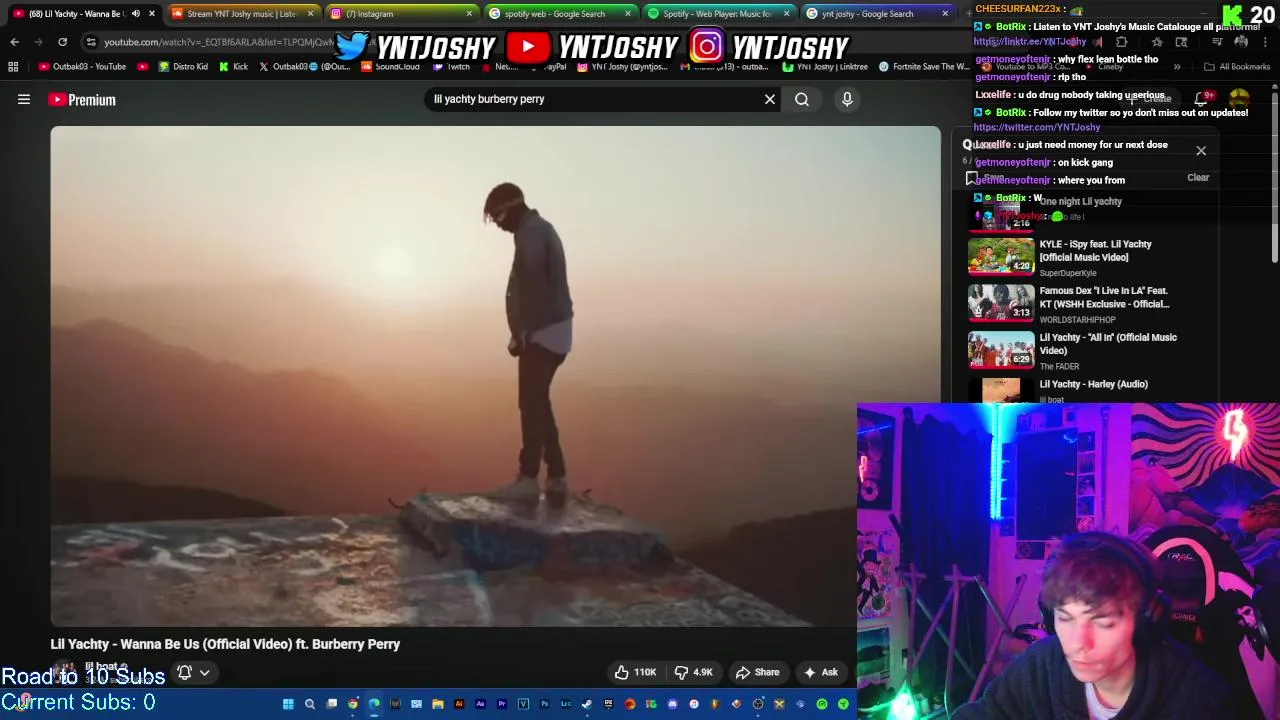This screenshot has width=1280, height=720.
Task: Launch Lightroom Classic from taskbar
Action: tap(565, 704)
